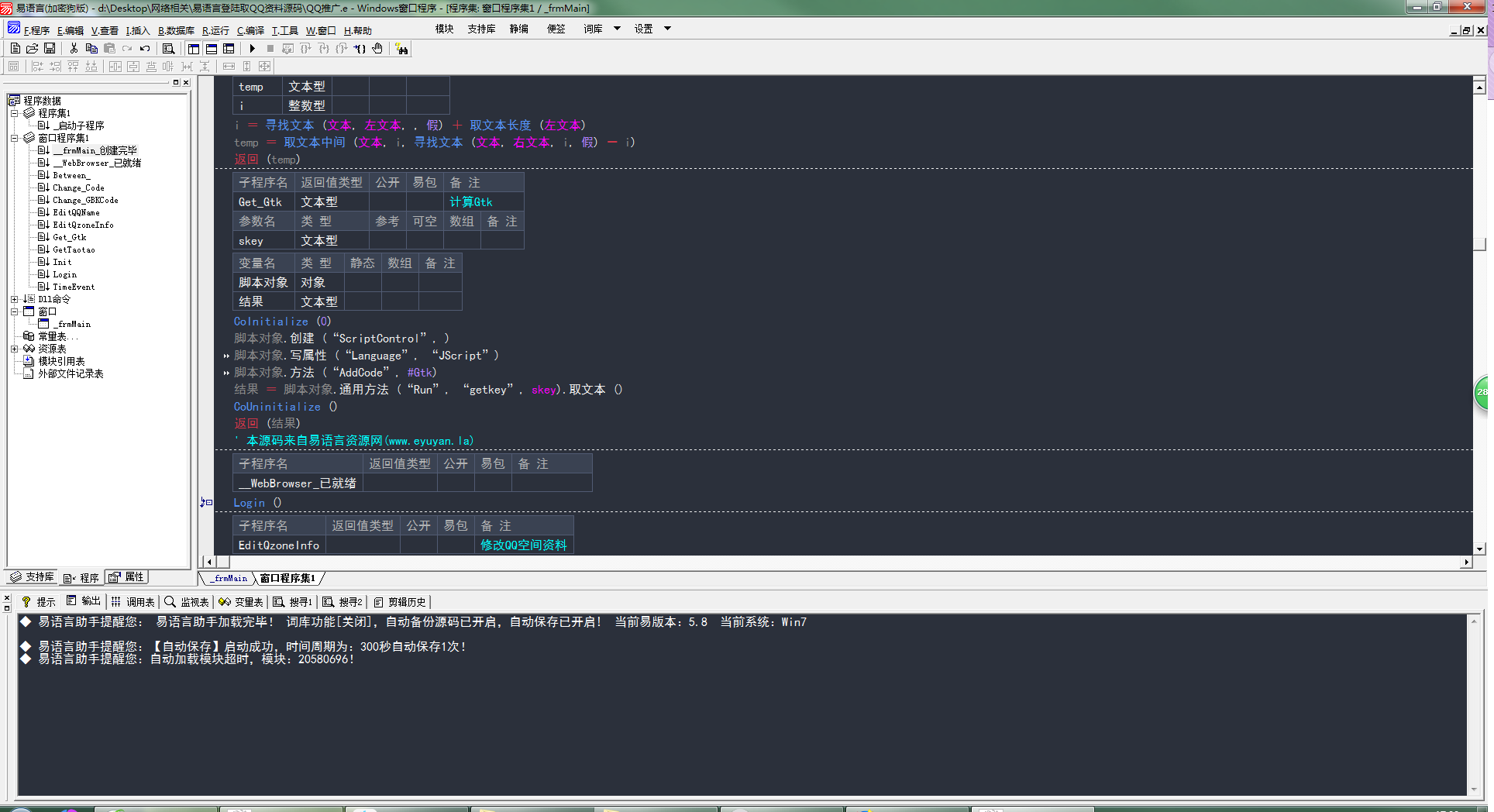Open the E language app icon menu
Screen dimensions: 1494x812
(x=14, y=29)
